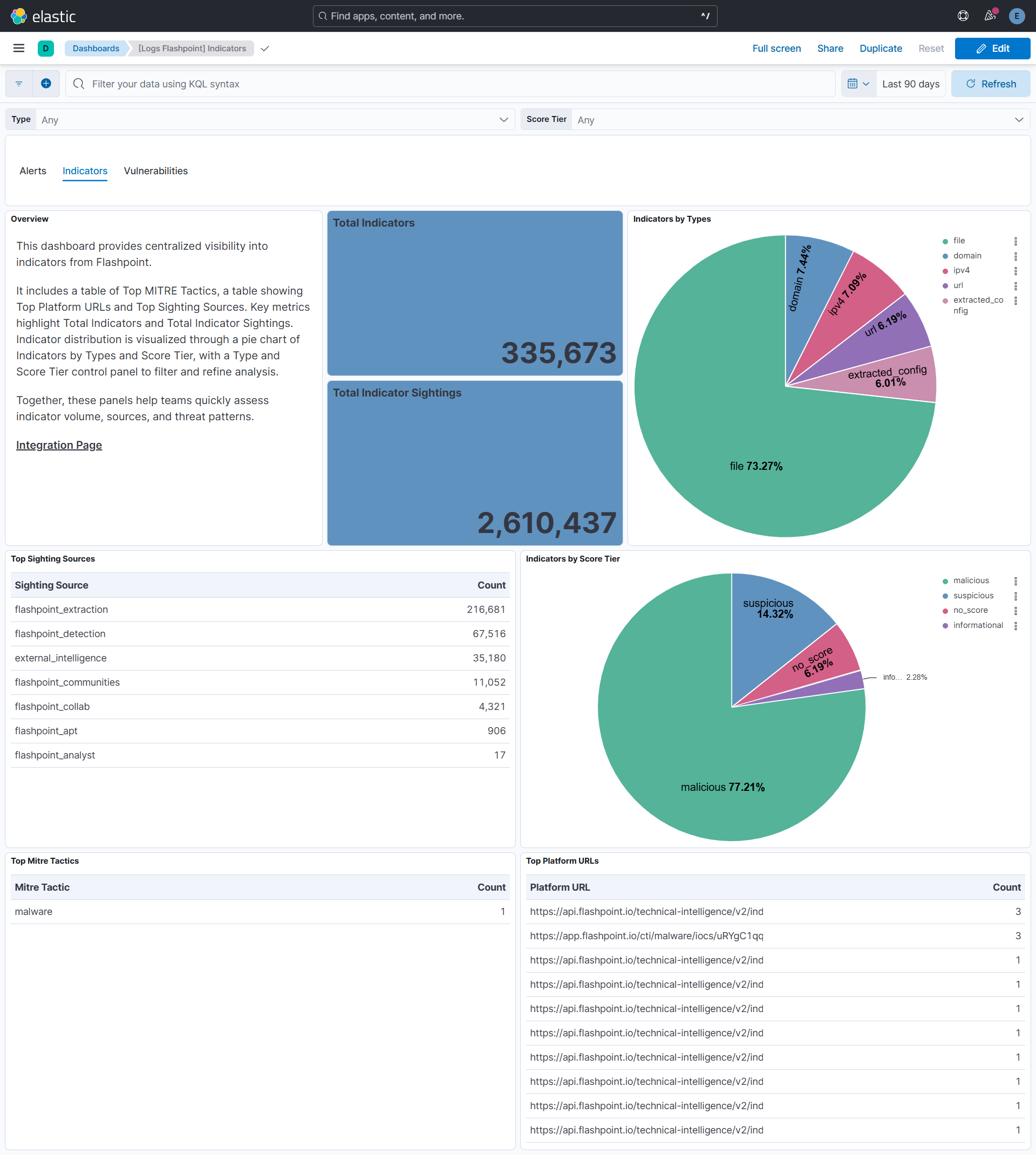Image resolution: width=1036 pixels, height=1155 pixels.
Task: Add a filter with the plus icon
Action: click(x=46, y=84)
